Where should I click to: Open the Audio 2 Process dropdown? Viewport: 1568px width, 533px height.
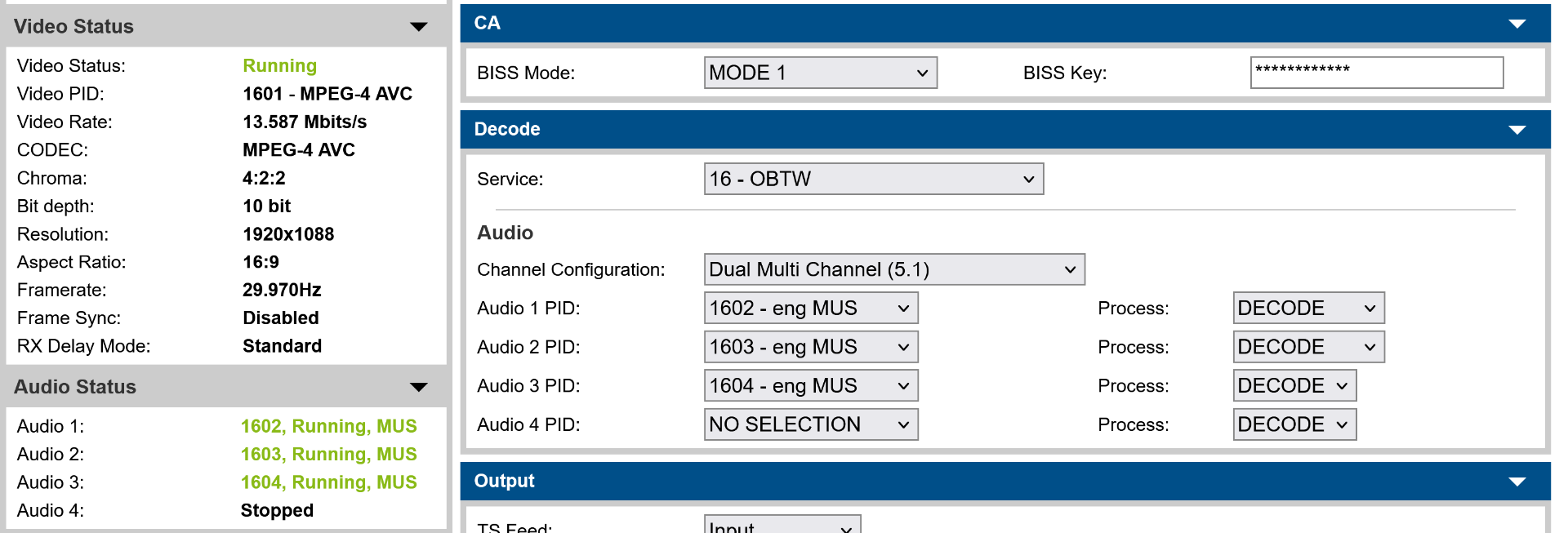1307,347
